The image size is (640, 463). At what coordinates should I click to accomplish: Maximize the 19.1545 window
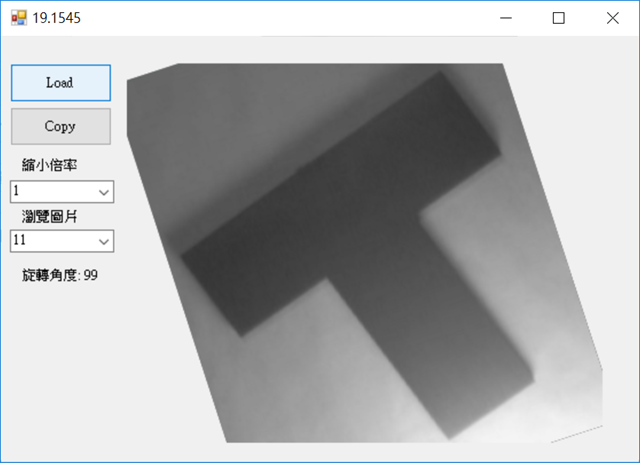[559, 18]
